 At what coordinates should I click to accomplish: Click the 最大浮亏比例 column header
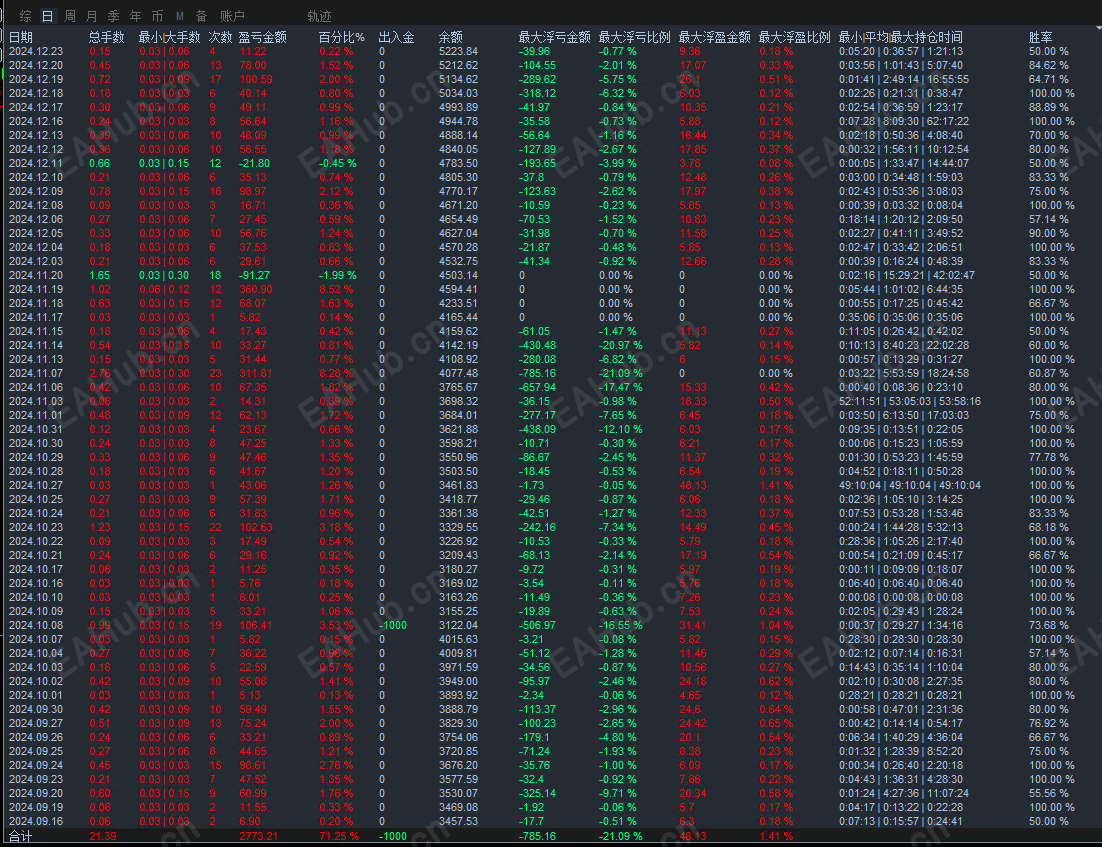coord(635,37)
